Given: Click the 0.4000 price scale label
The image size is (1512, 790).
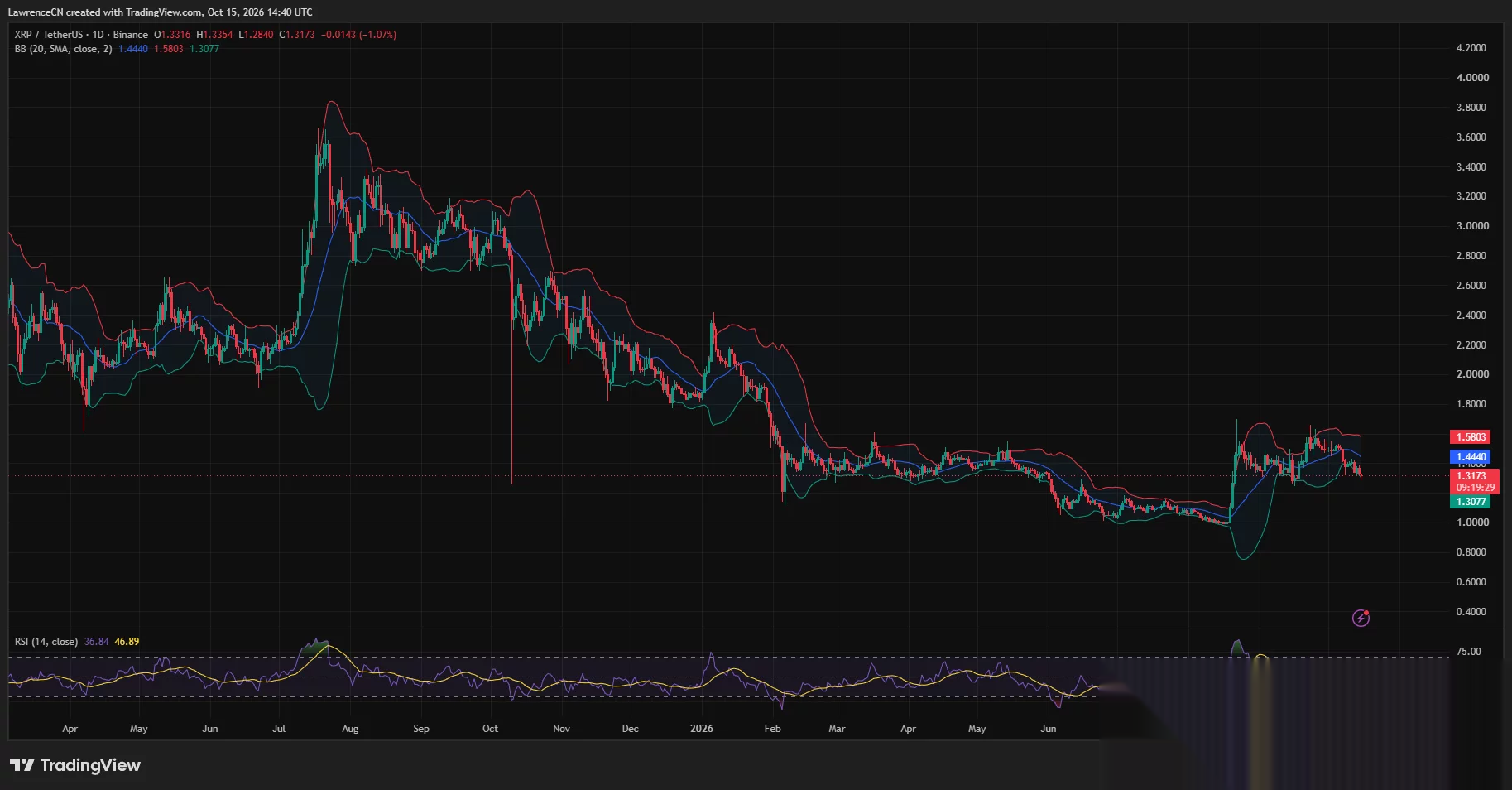Looking at the screenshot, I should click(1471, 612).
